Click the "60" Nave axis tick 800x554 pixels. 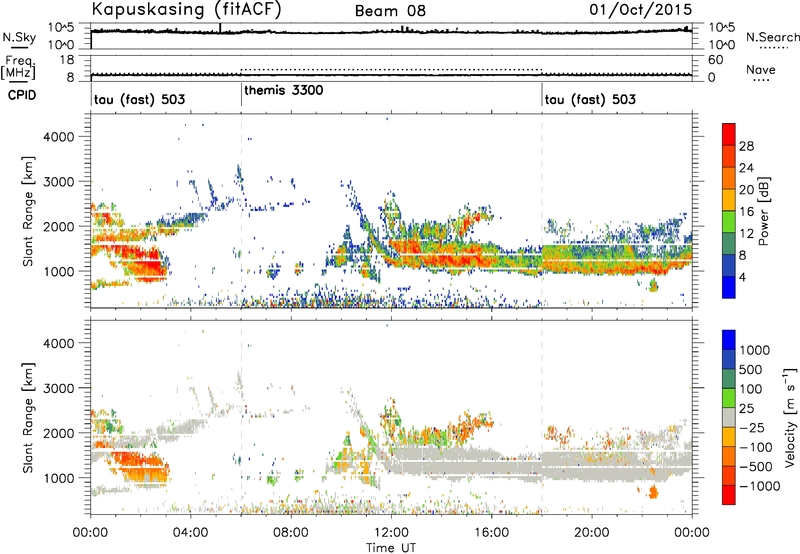click(715, 60)
